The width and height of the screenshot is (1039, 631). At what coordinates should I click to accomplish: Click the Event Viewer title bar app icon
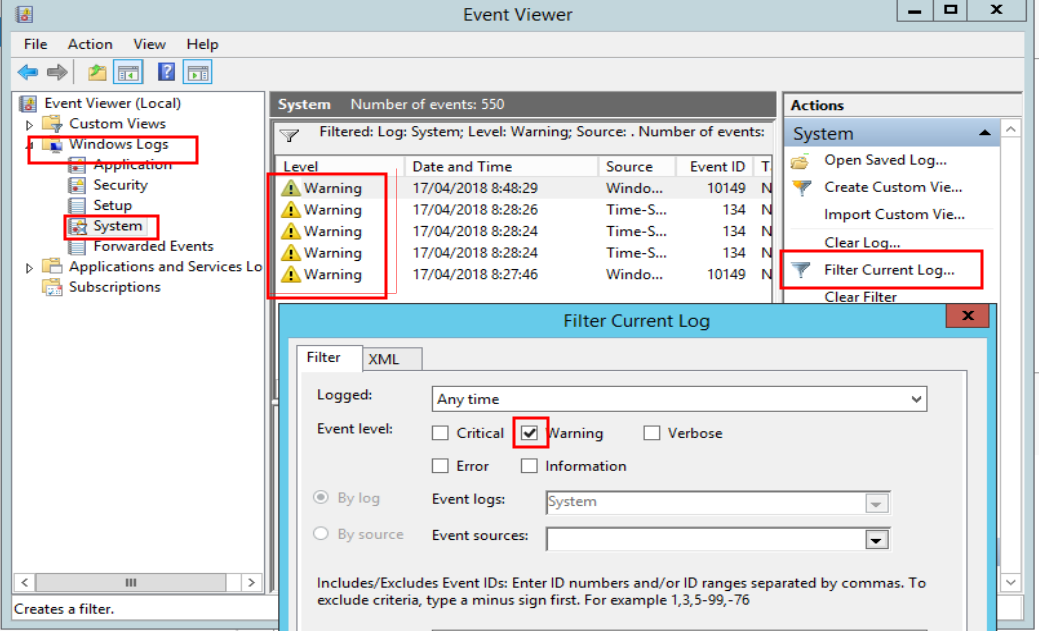coord(25,14)
